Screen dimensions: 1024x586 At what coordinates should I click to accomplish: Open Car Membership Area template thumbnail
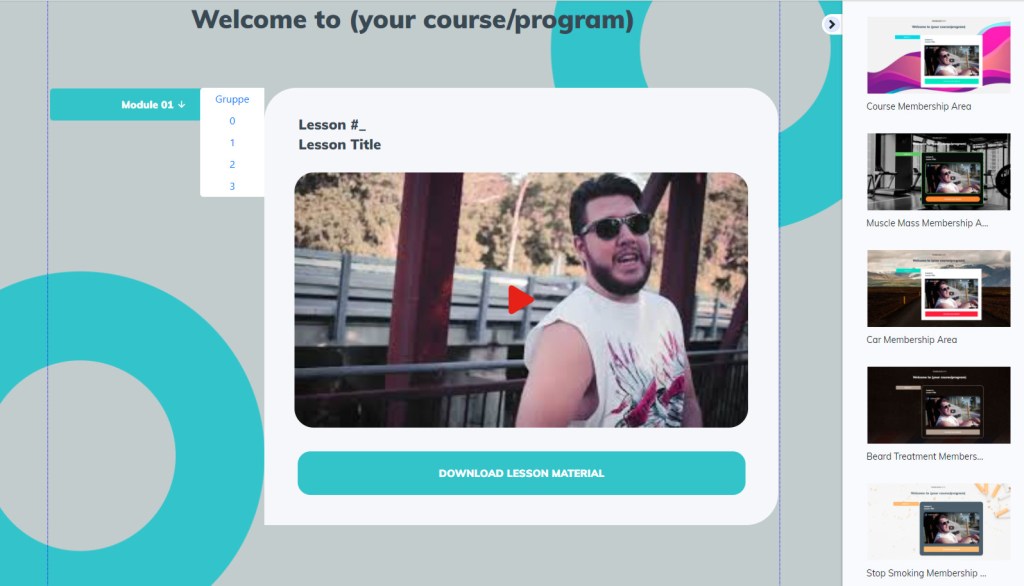point(938,288)
